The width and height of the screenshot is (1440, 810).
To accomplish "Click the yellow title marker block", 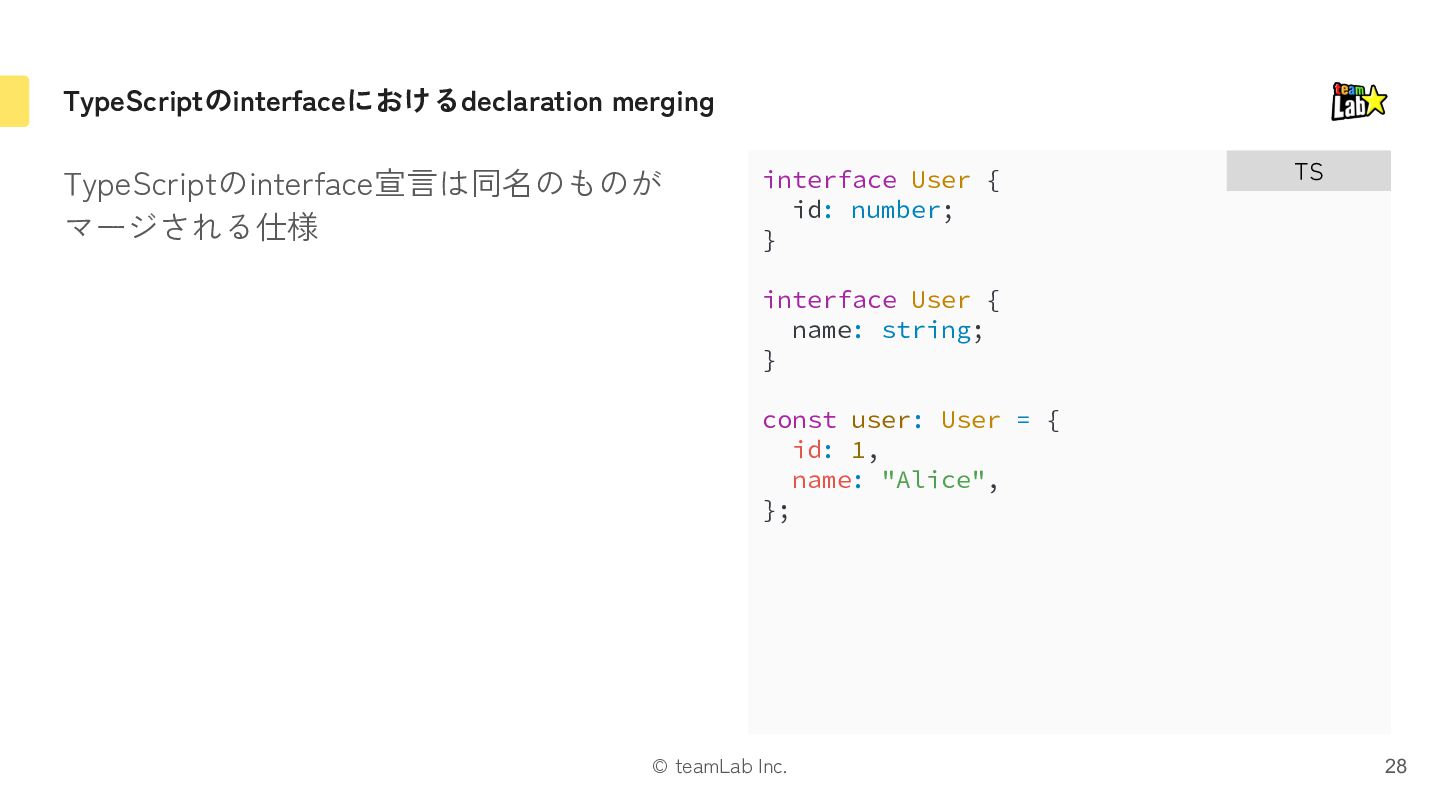I will 14,101.
